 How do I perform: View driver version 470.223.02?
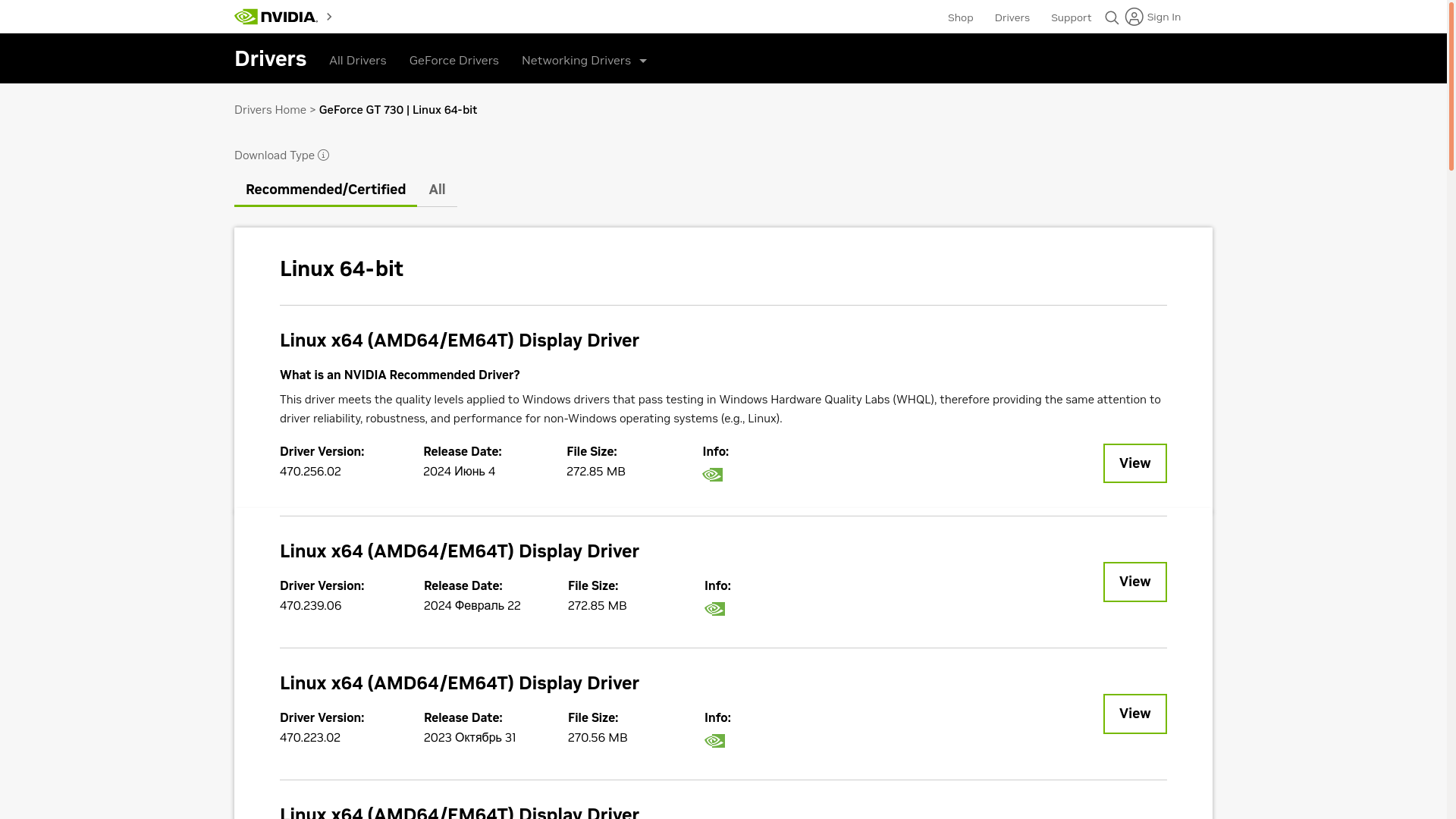(1134, 714)
